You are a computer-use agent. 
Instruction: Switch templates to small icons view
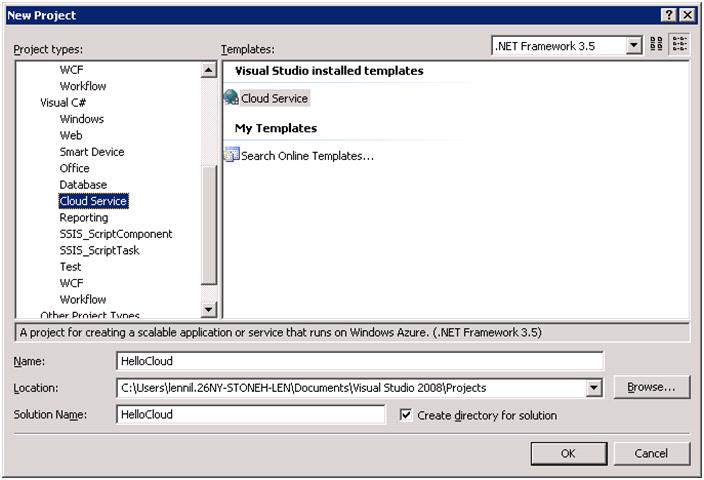(x=679, y=44)
